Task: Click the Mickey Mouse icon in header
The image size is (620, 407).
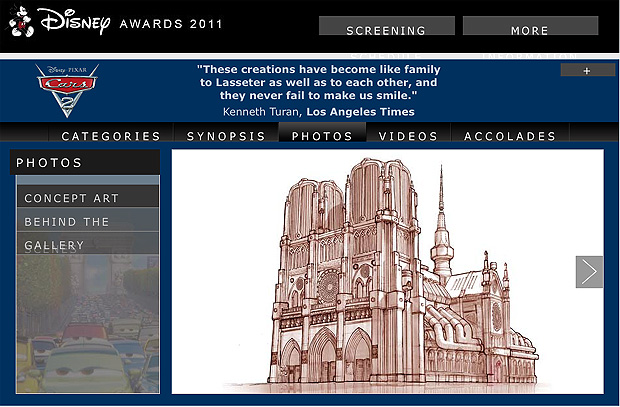Action: coord(22,22)
